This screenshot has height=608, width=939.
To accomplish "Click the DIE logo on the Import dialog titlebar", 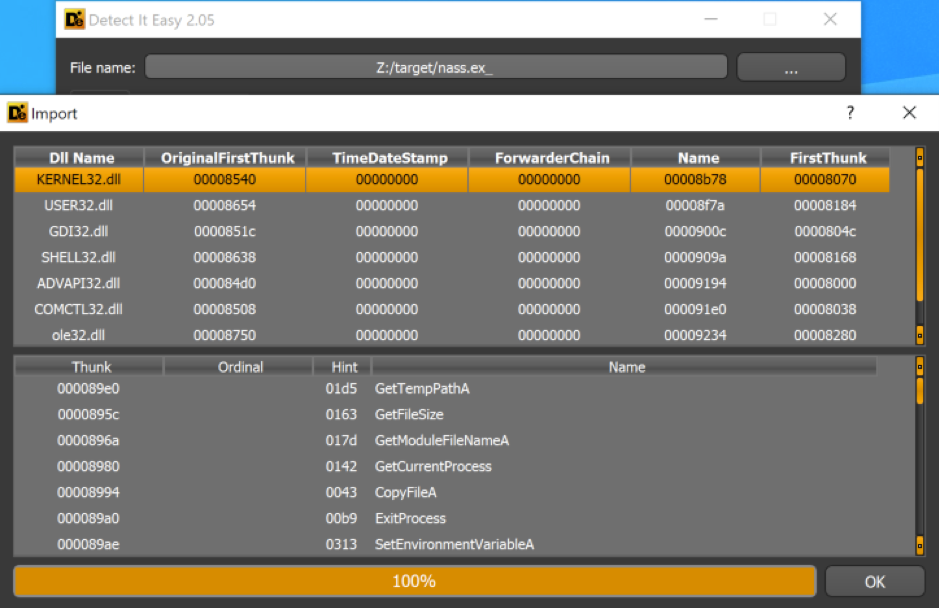I will click(x=16, y=113).
